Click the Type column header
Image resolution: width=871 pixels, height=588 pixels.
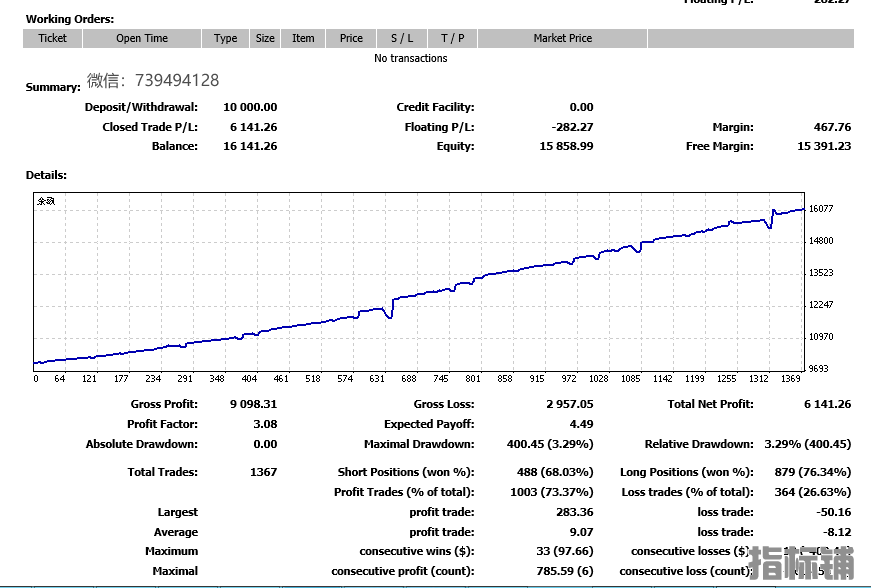(x=226, y=38)
